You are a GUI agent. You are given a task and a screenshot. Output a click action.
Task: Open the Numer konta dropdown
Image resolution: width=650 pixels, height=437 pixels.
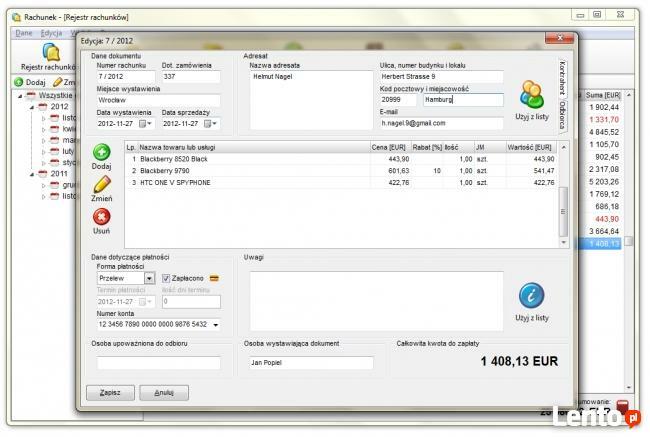coord(214,324)
